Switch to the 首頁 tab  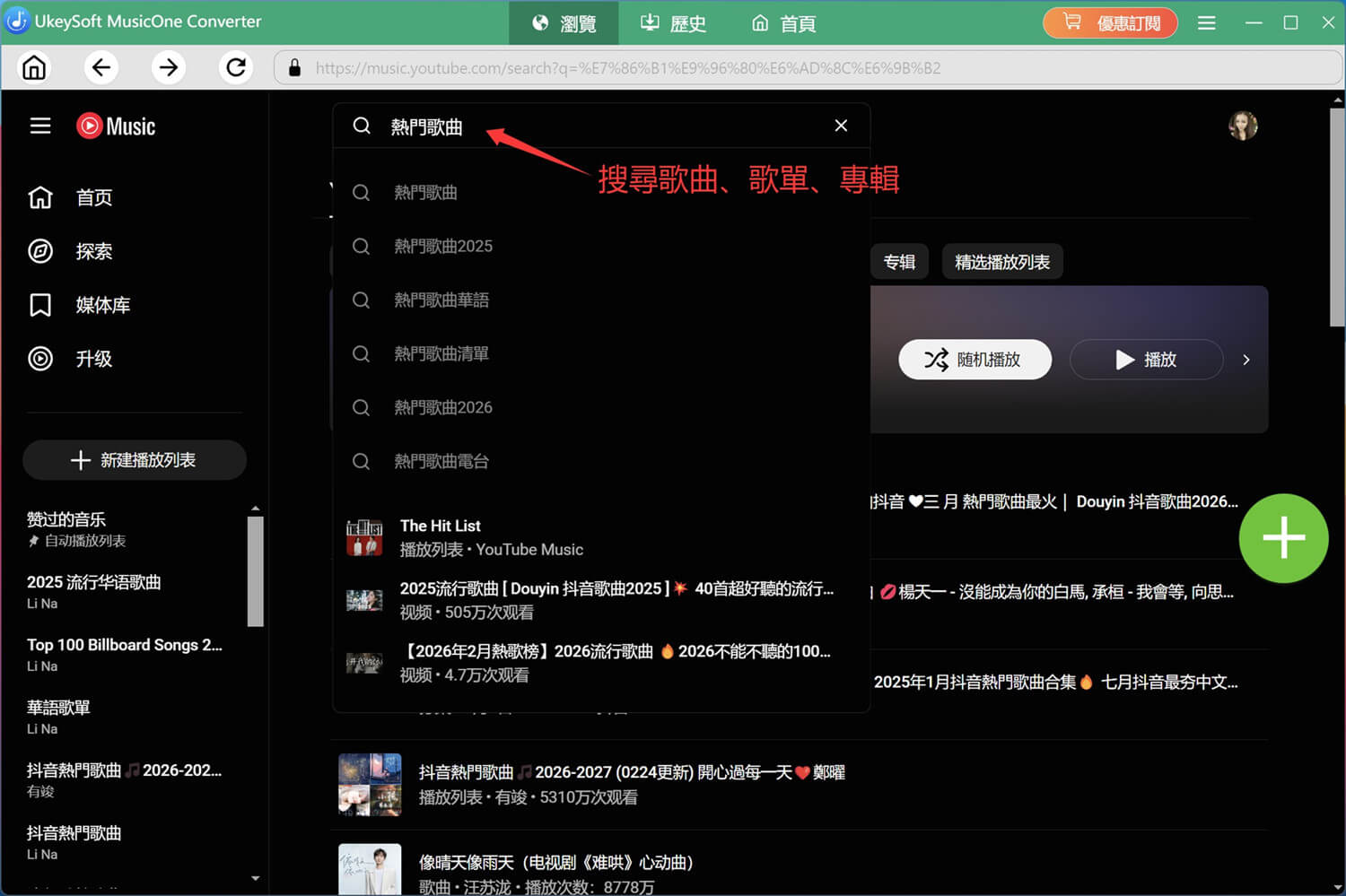point(782,22)
